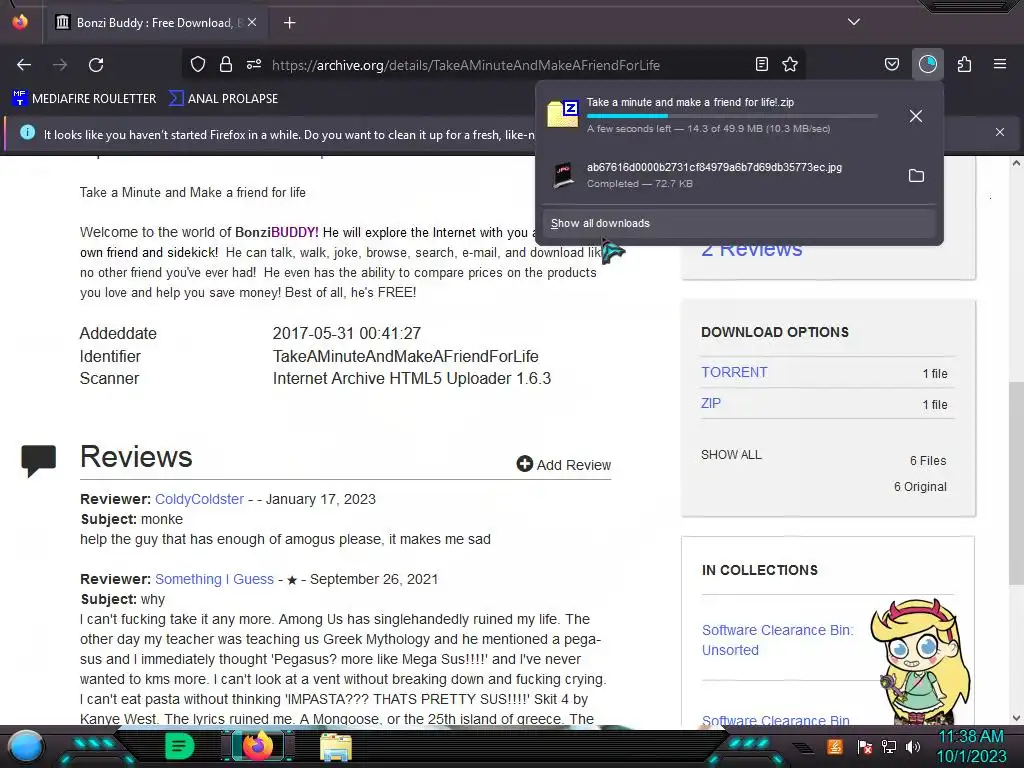Viewport: 1024px width, 768px height.
Task: Open the second bookmark on bookmarks toolbar
Action: (x=223, y=99)
